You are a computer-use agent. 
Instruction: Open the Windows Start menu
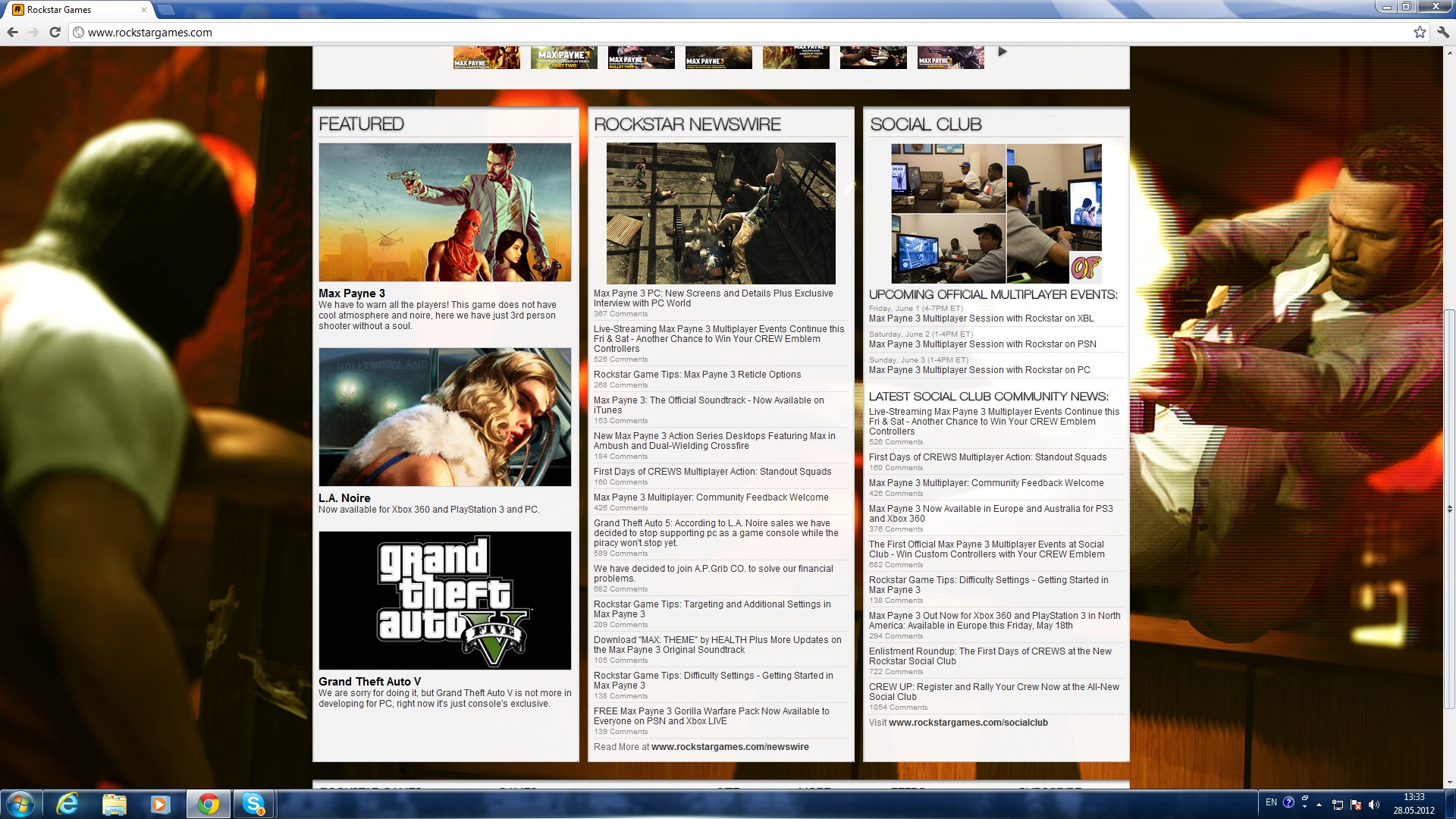click(x=20, y=804)
